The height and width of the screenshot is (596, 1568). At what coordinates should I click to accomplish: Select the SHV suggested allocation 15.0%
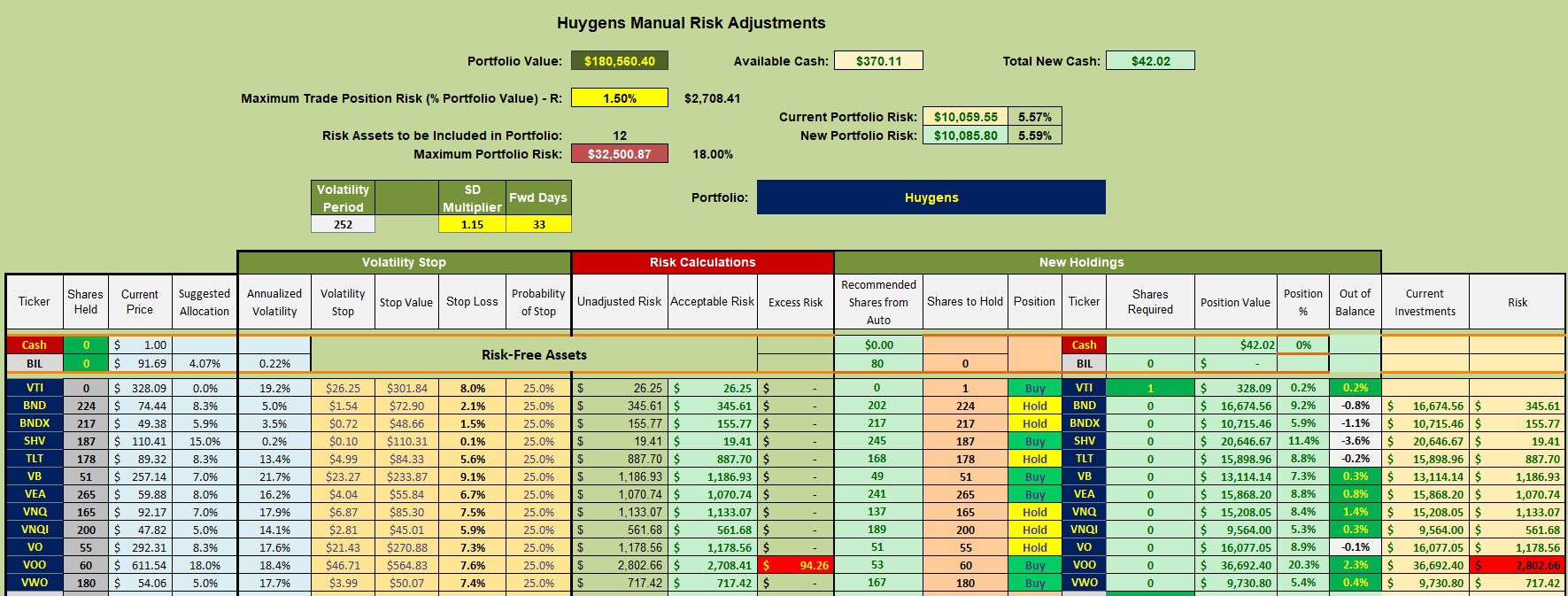click(205, 441)
